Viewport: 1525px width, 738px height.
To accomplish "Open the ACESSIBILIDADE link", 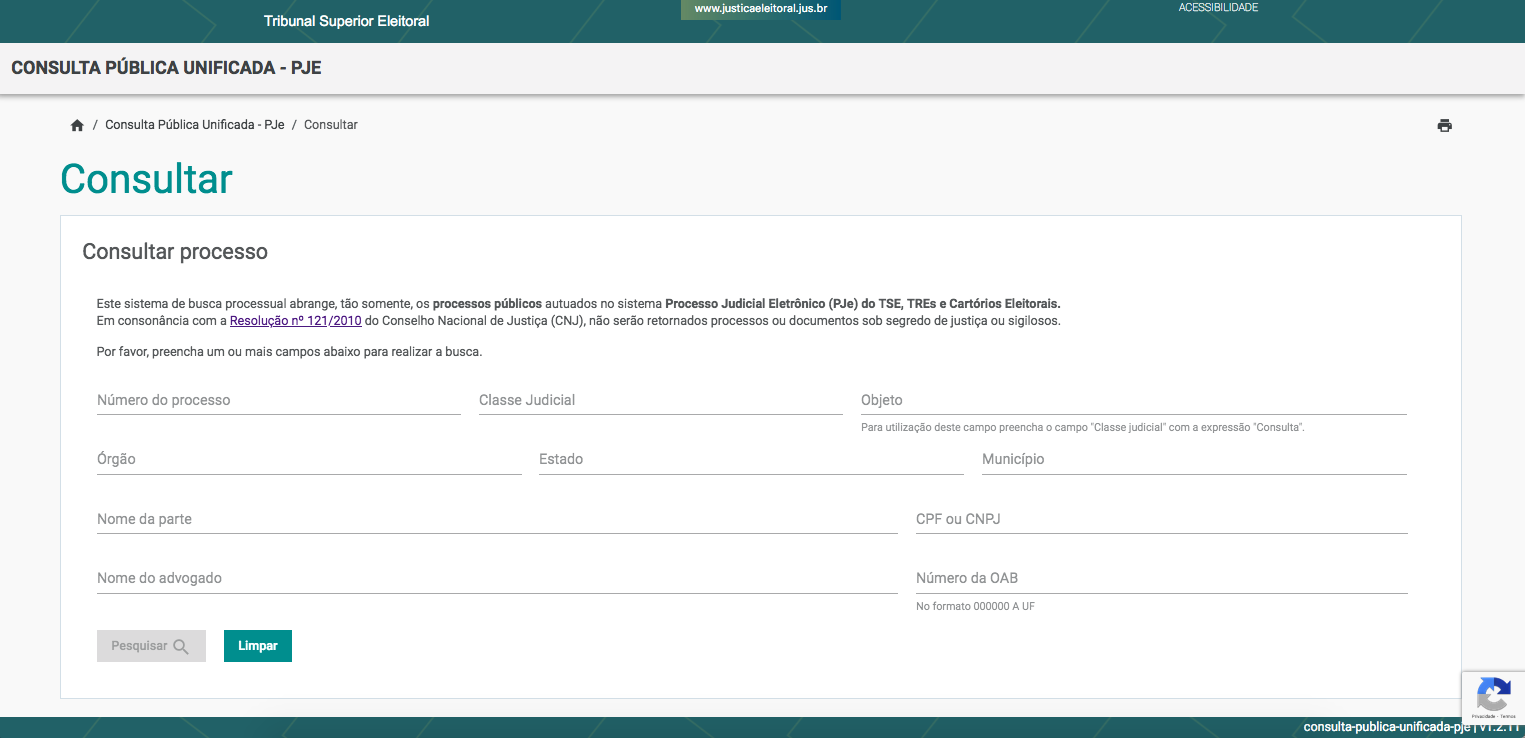I will (1218, 8).
